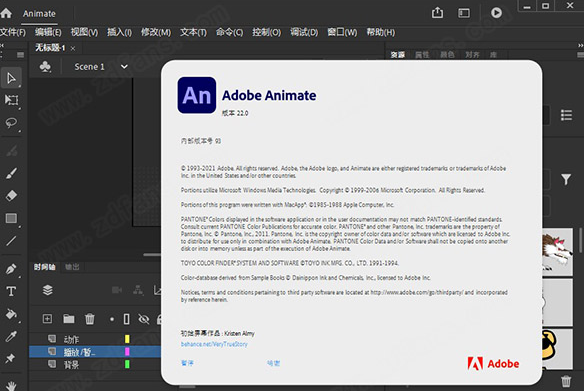Click the edit symbols club icon

(x=45, y=67)
